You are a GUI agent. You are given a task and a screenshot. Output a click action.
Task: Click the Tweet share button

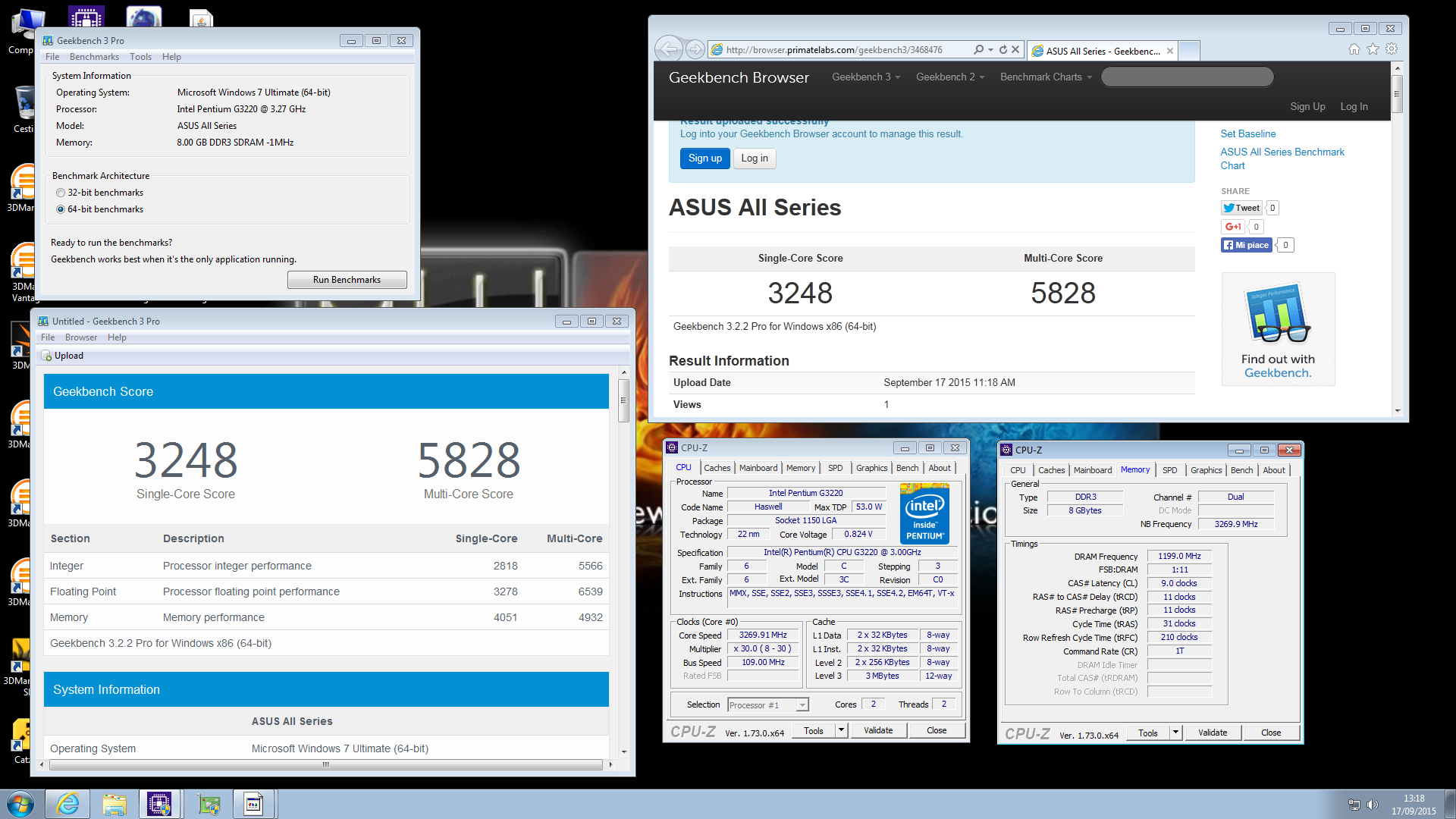pyautogui.click(x=1241, y=208)
